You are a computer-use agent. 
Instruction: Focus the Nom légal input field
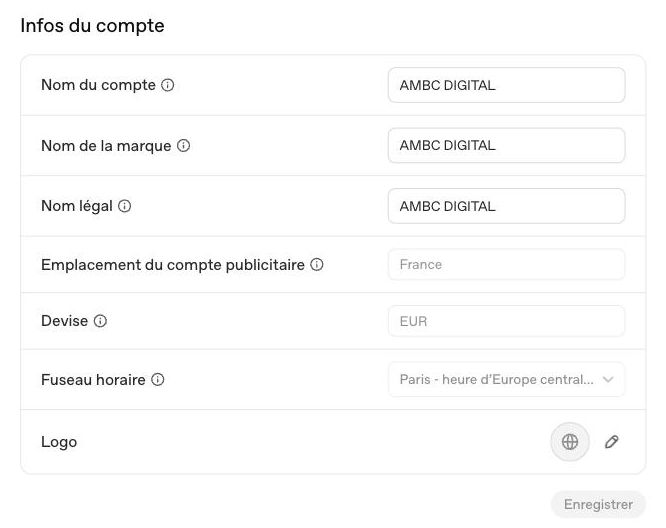(506, 206)
